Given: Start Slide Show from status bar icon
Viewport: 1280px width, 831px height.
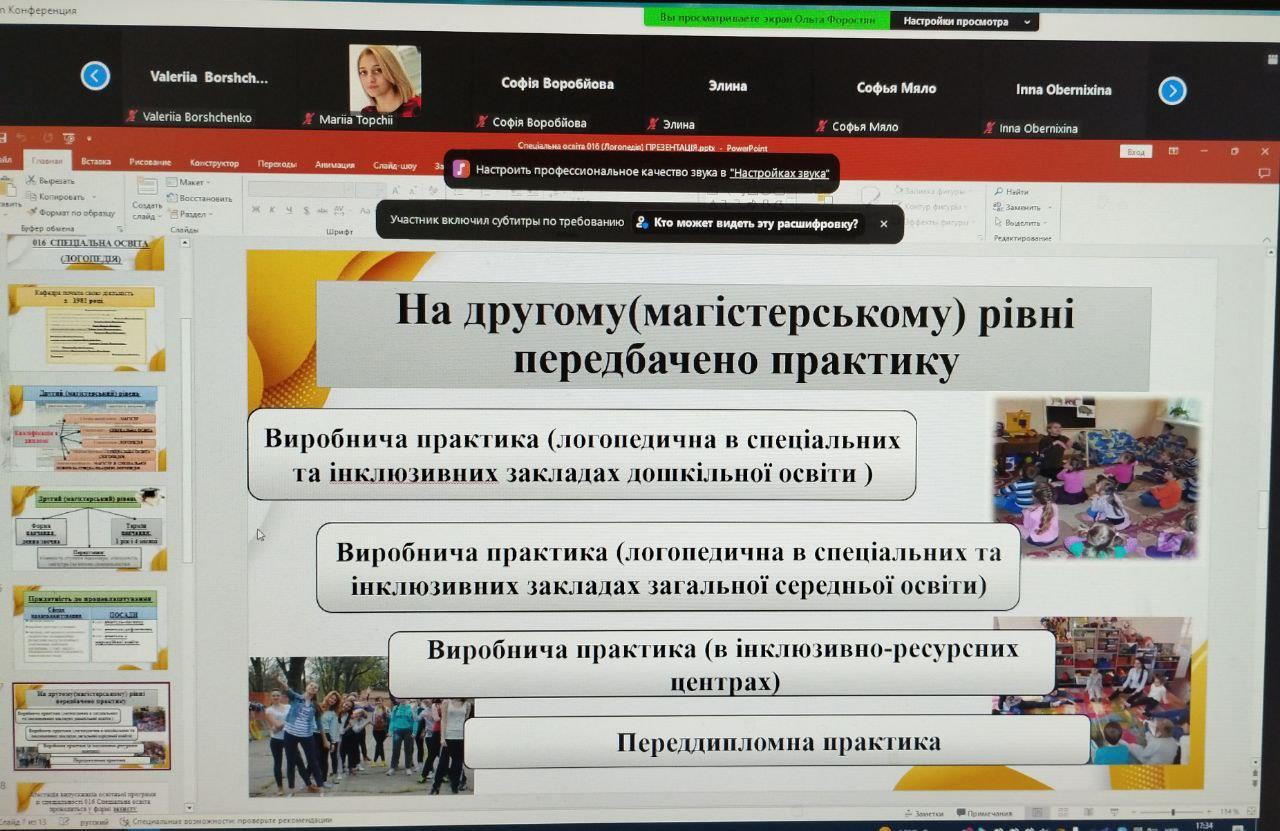Looking at the screenshot, I should (x=1113, y=812).
